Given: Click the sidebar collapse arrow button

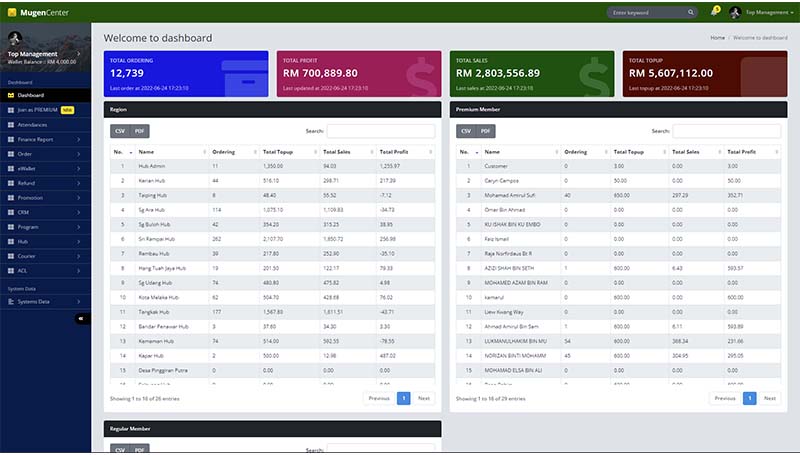Looking at the screenshot, I should pos(82,319).
